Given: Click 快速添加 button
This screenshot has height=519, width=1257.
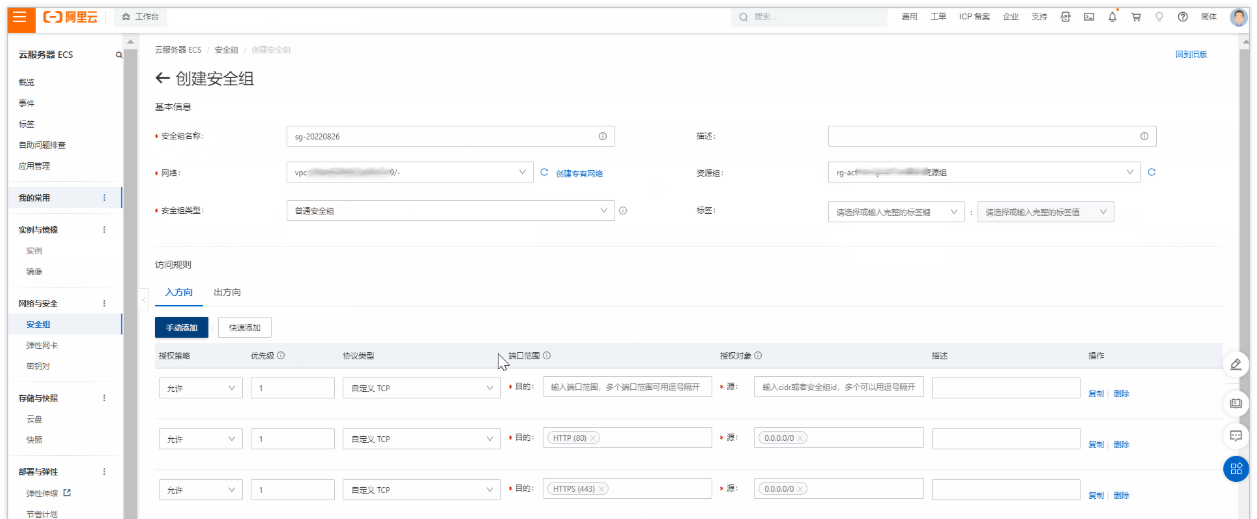Looking at the screenshot, I should (245, 327).
